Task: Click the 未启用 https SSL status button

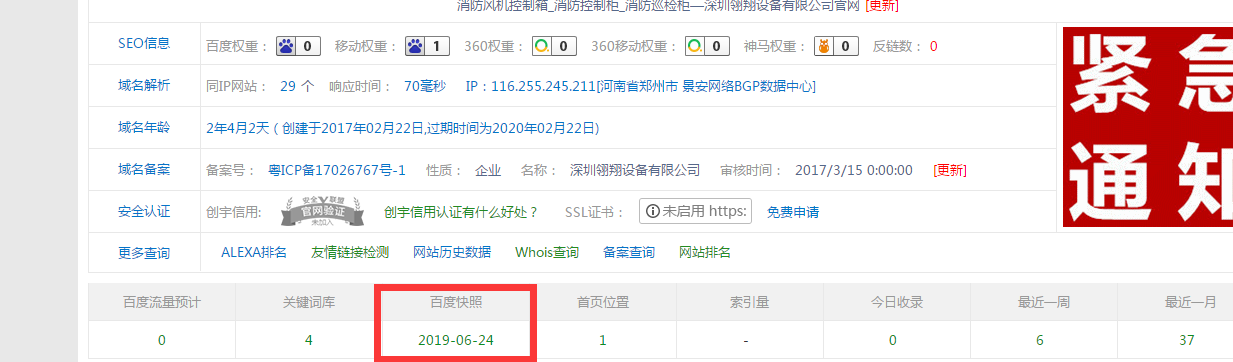Action: pos(695,212)
